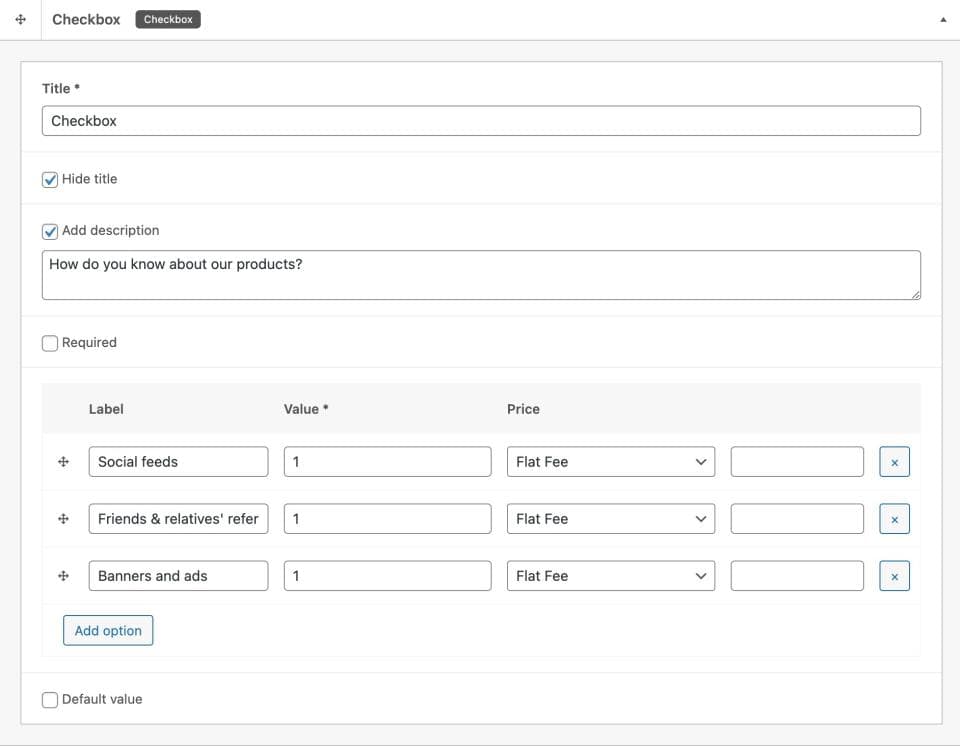The height and width of the screenshot is (747, 960).
Task: Edit the Banners and ads label field
Action: point(178,576)
